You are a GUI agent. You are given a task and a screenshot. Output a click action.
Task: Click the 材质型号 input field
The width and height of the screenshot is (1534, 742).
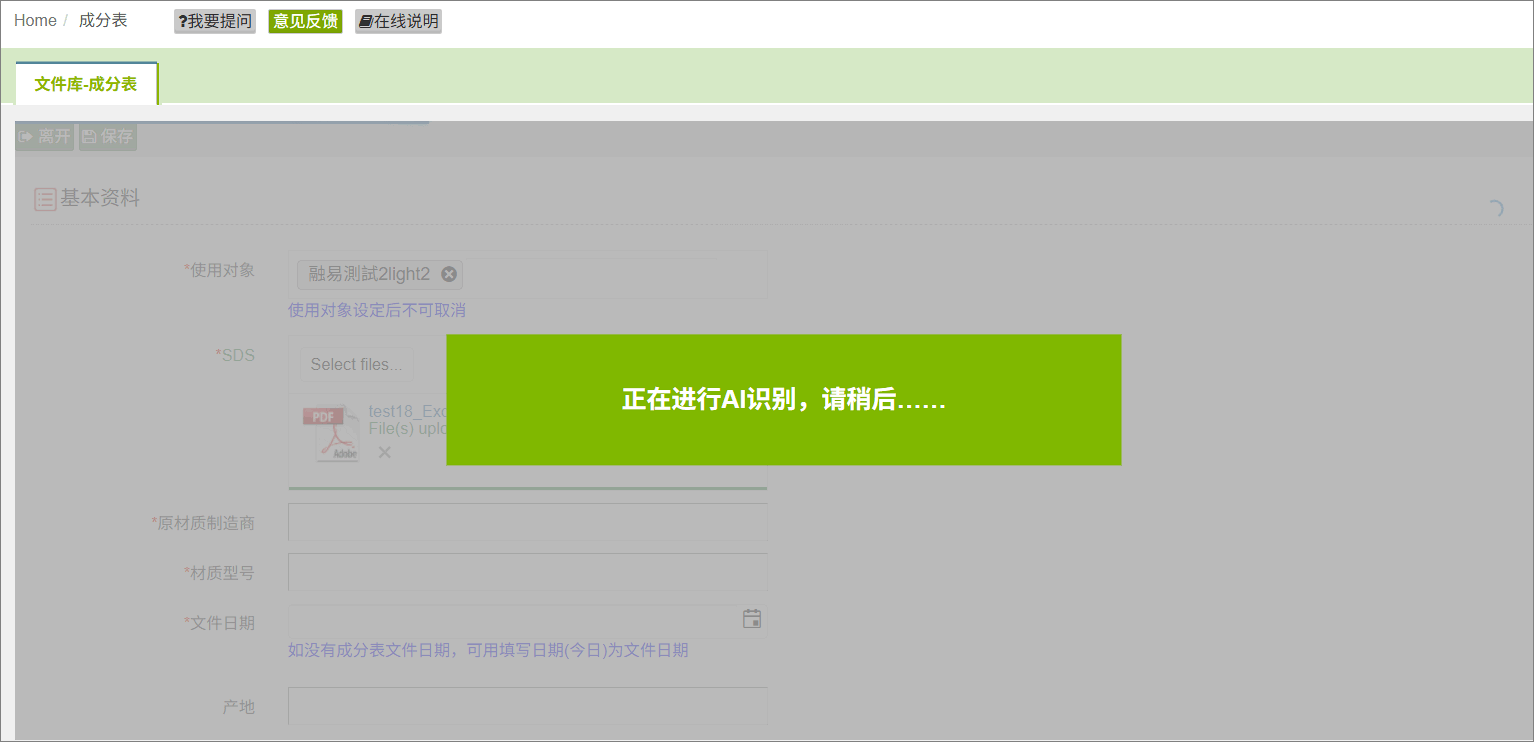coord(528,572)
